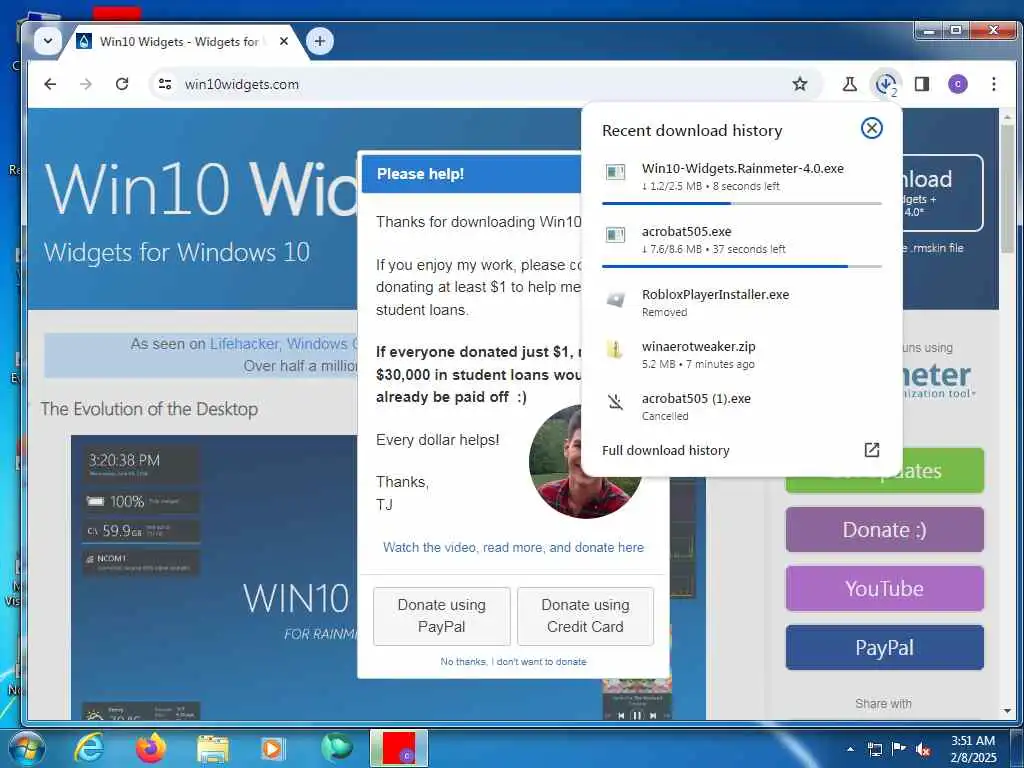1024x768 pixels.
Task: Show hidden system tray icons arrow
Action: click(850, 749)
